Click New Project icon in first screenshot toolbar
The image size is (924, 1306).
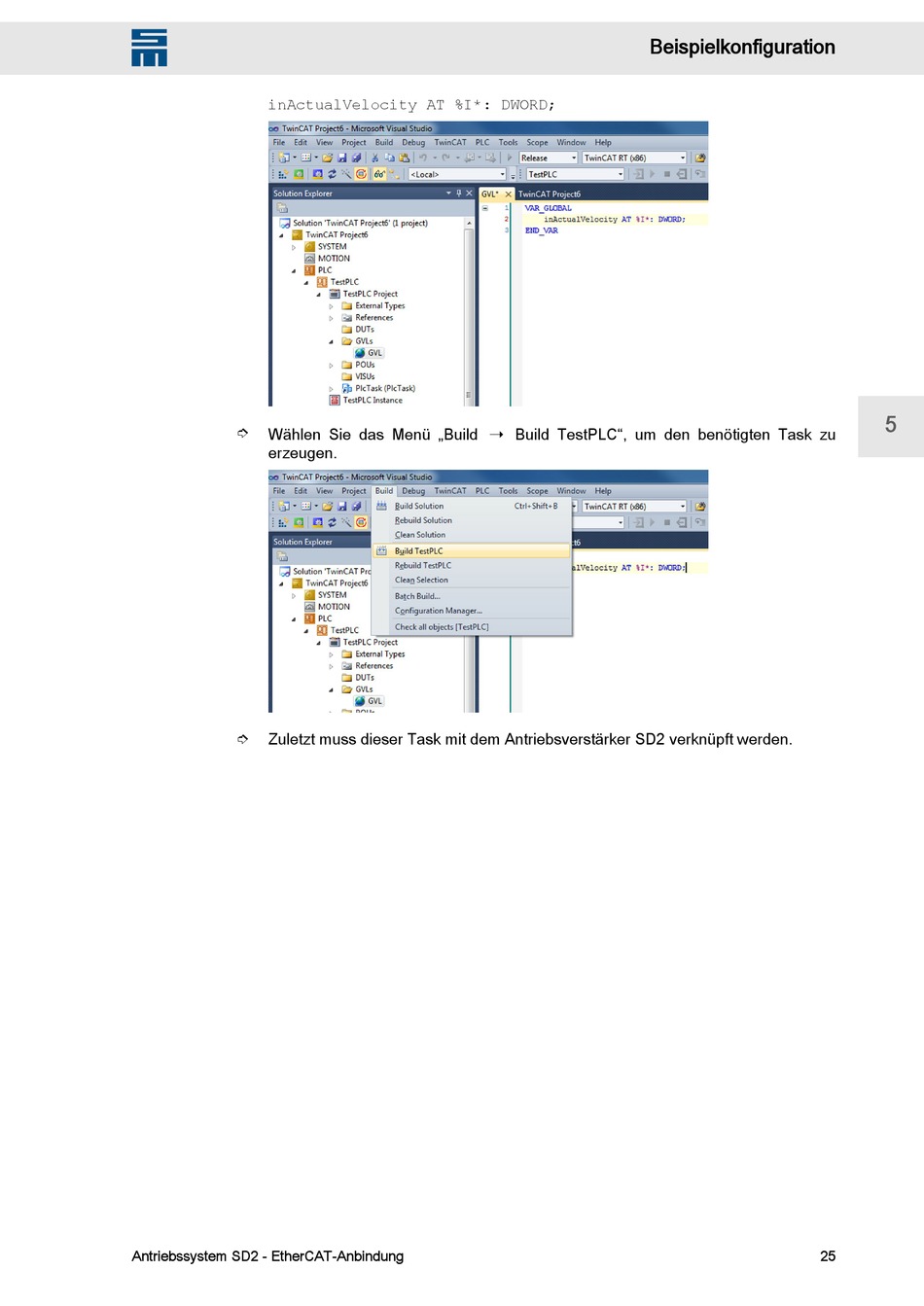tap(283, 158)
